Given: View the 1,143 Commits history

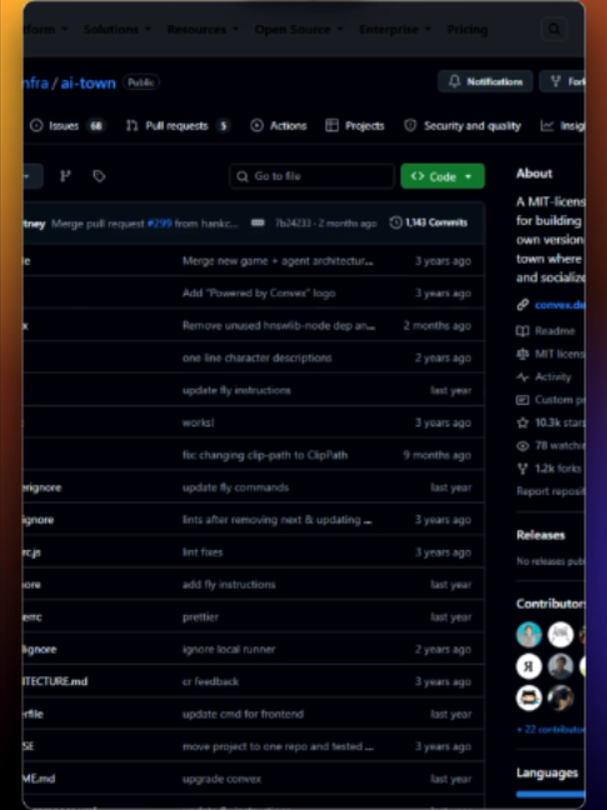Looking at the screenshot, I should [428, 223].
